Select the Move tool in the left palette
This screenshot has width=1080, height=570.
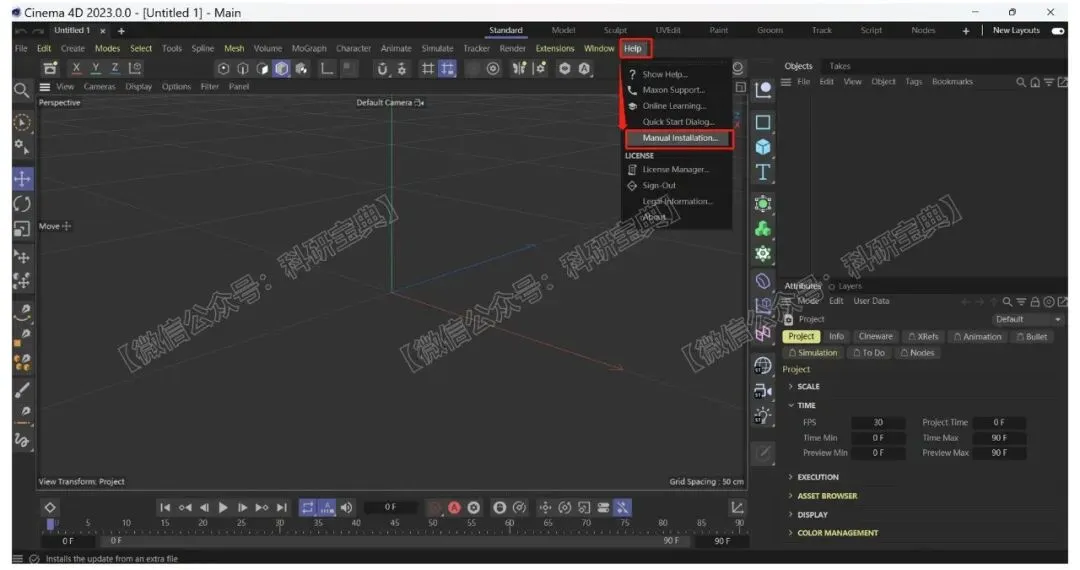22,179
